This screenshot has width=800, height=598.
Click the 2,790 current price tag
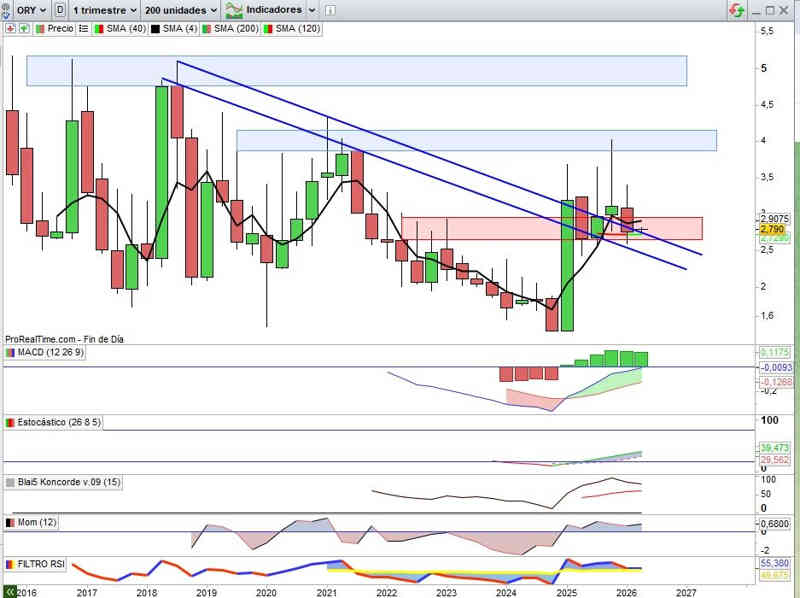point(773,229)
